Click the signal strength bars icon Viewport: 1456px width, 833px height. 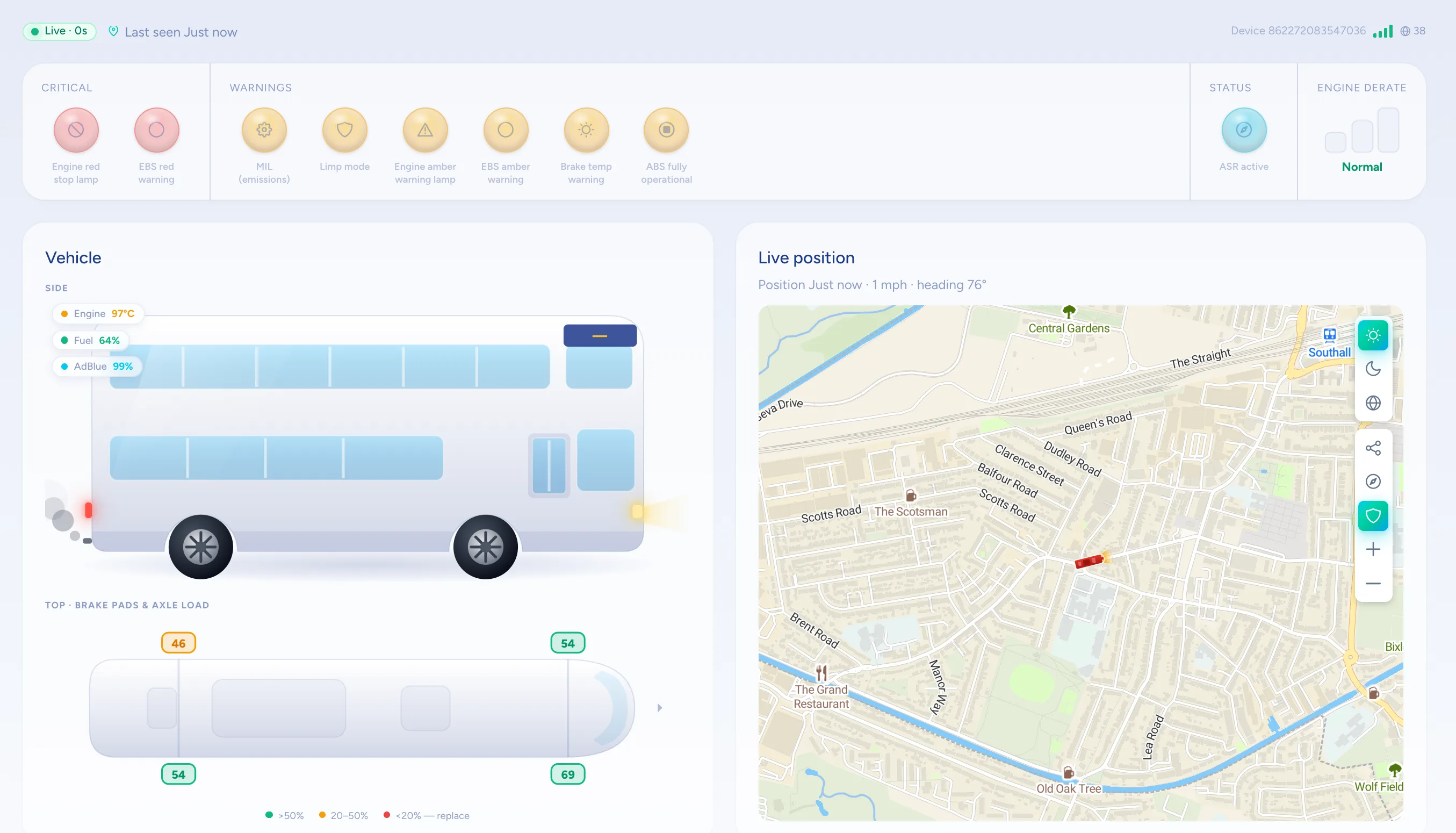tap(1383, 31)
